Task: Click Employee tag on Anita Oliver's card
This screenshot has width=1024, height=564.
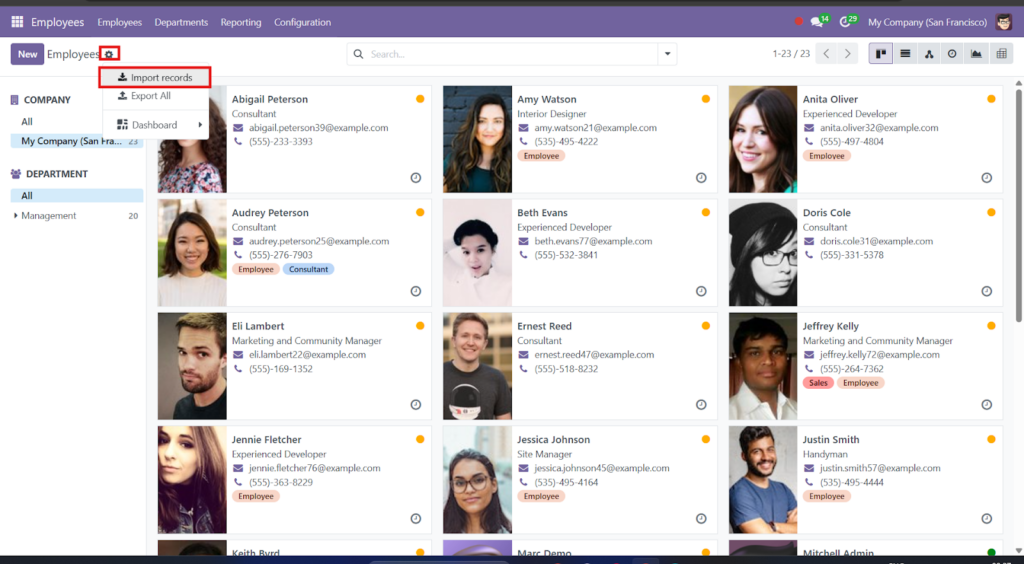Action: pyautogui.click(x=827, y=156)
